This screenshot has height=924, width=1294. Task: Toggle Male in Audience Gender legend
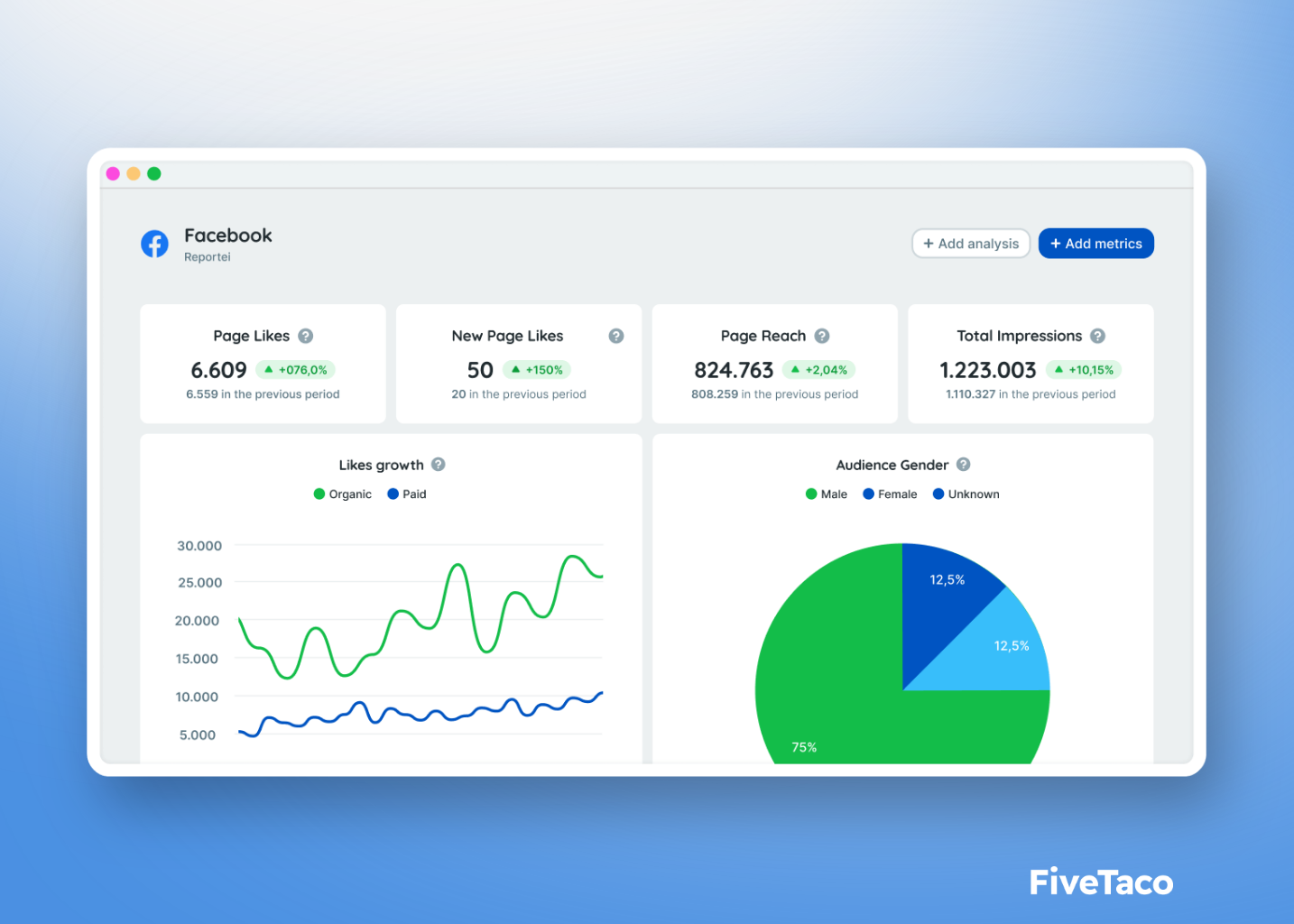pyautogui.click(x=827, y=494)
